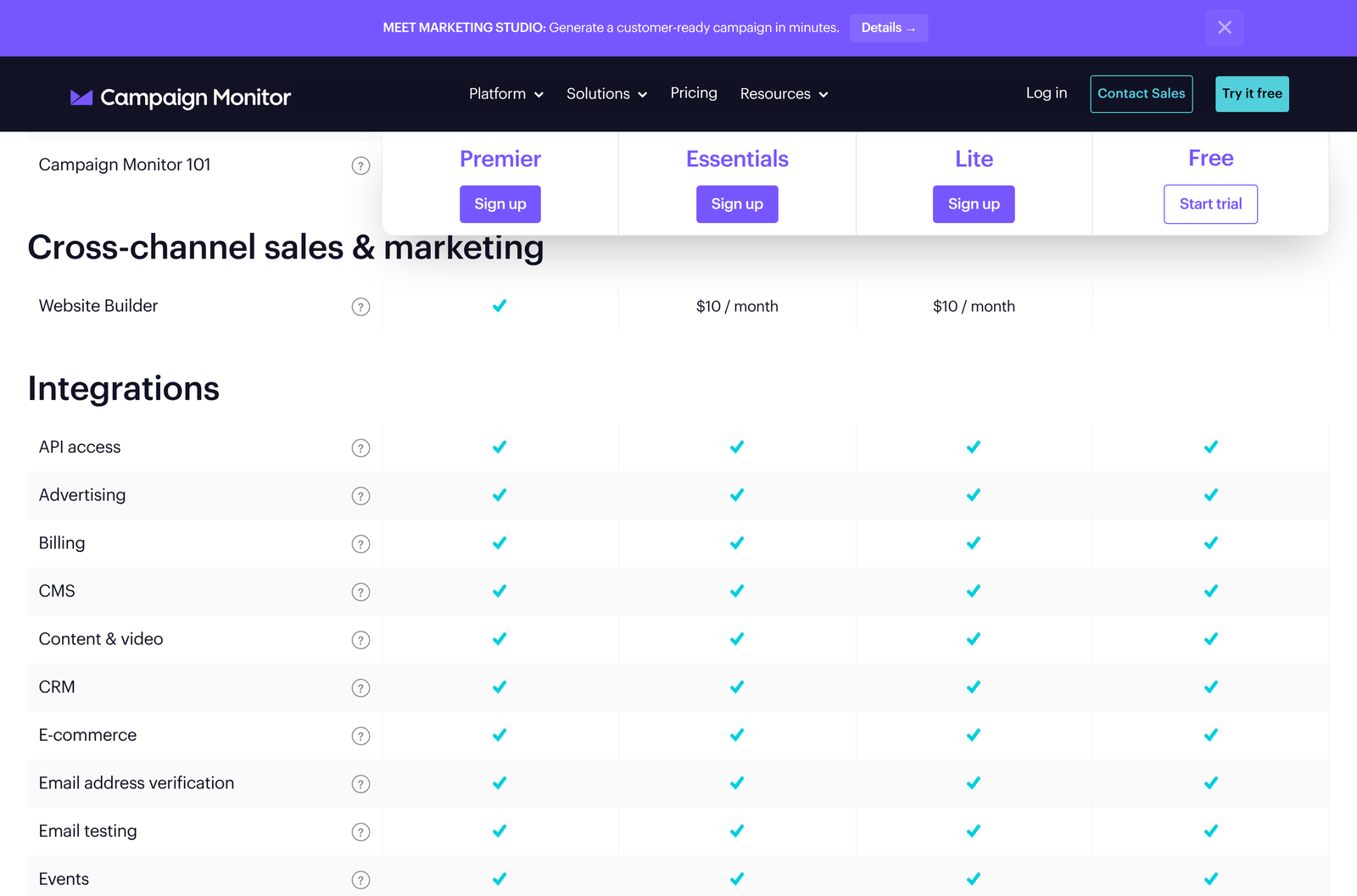Sign up for the Lite plan
Image resolution: width=1357 pixels, height=896 pixels.
pos(974,204)
